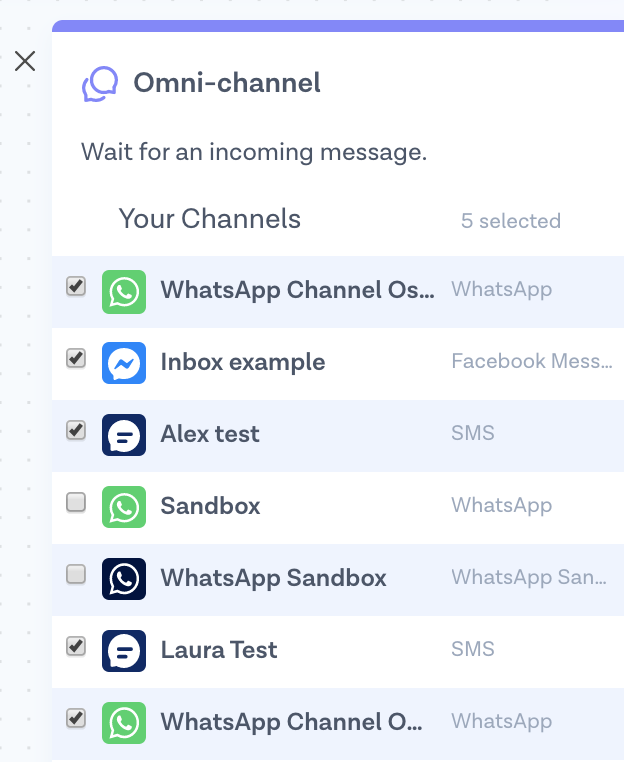
Task: Click the Laura Test channel name
Action: pyautogui.click(x=219, y=650)
